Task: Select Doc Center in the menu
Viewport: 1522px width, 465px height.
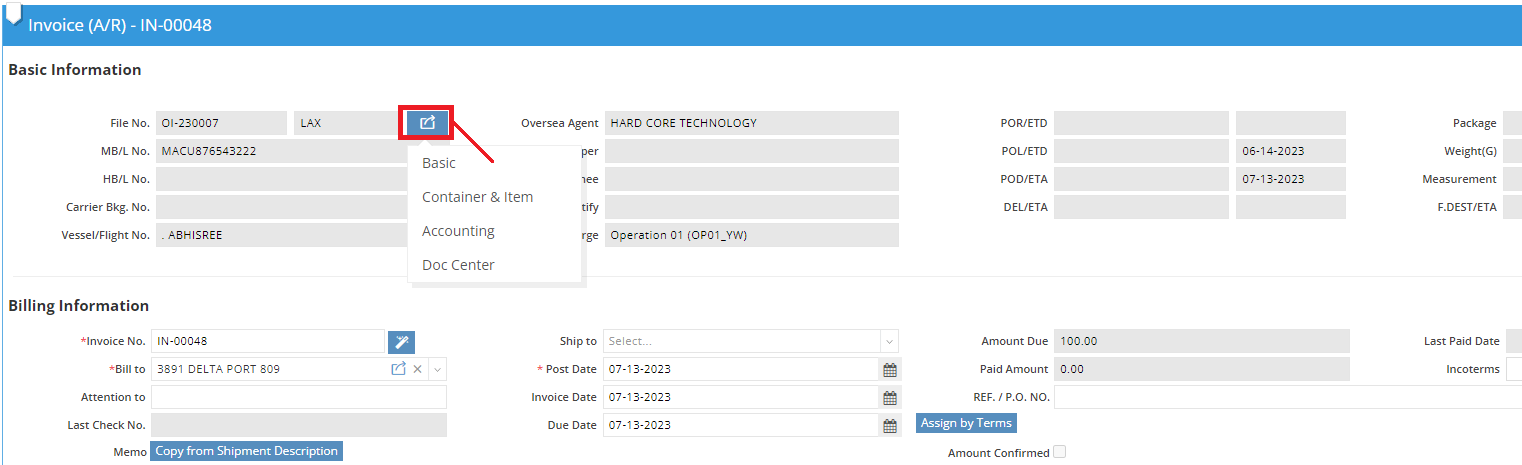Action: (458, 265)
